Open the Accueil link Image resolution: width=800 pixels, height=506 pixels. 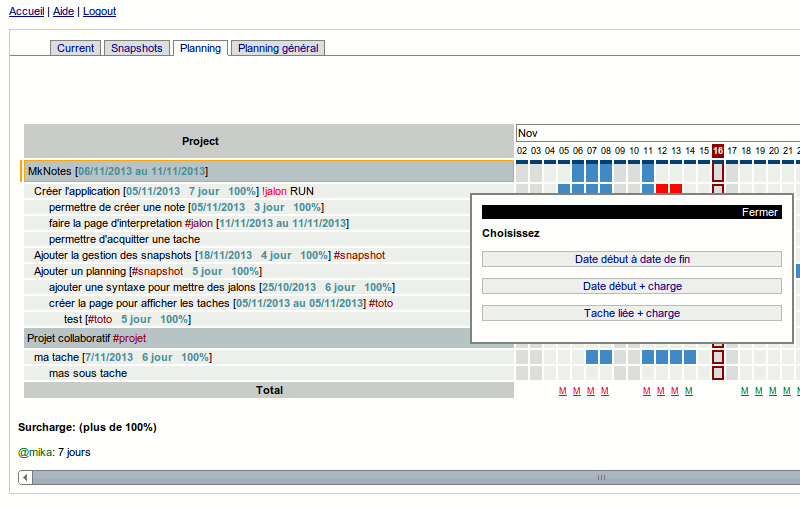27,11
